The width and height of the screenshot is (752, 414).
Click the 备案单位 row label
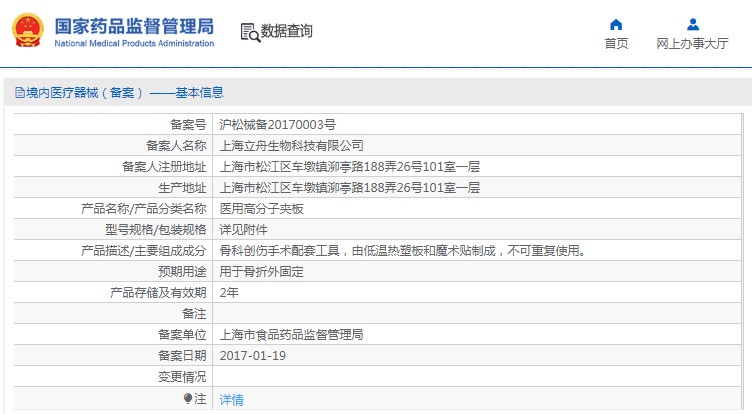[x=182, y=334]
